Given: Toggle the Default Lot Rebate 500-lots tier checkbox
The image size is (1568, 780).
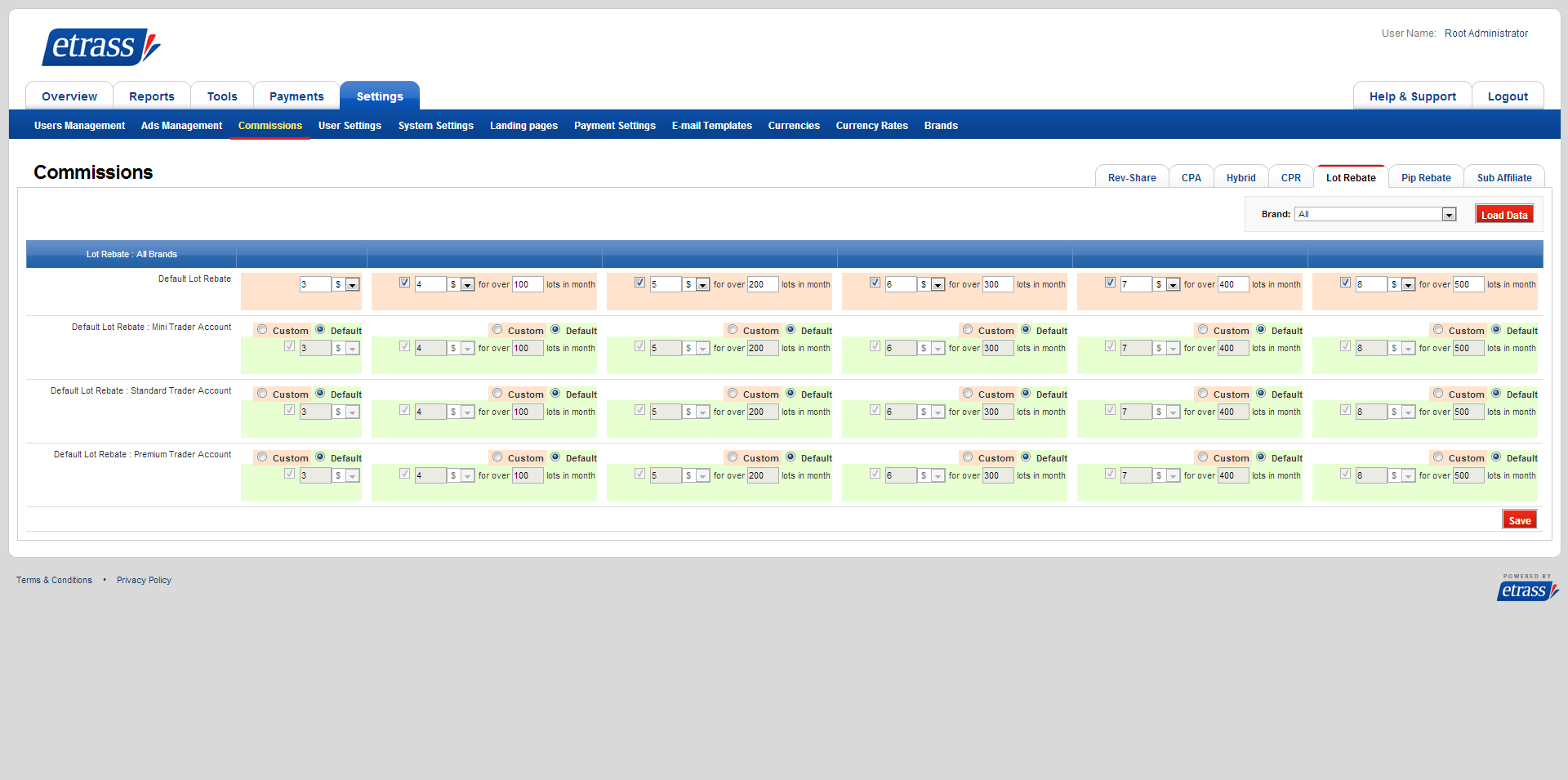Looking at the screenshot, I should 1345,283.
